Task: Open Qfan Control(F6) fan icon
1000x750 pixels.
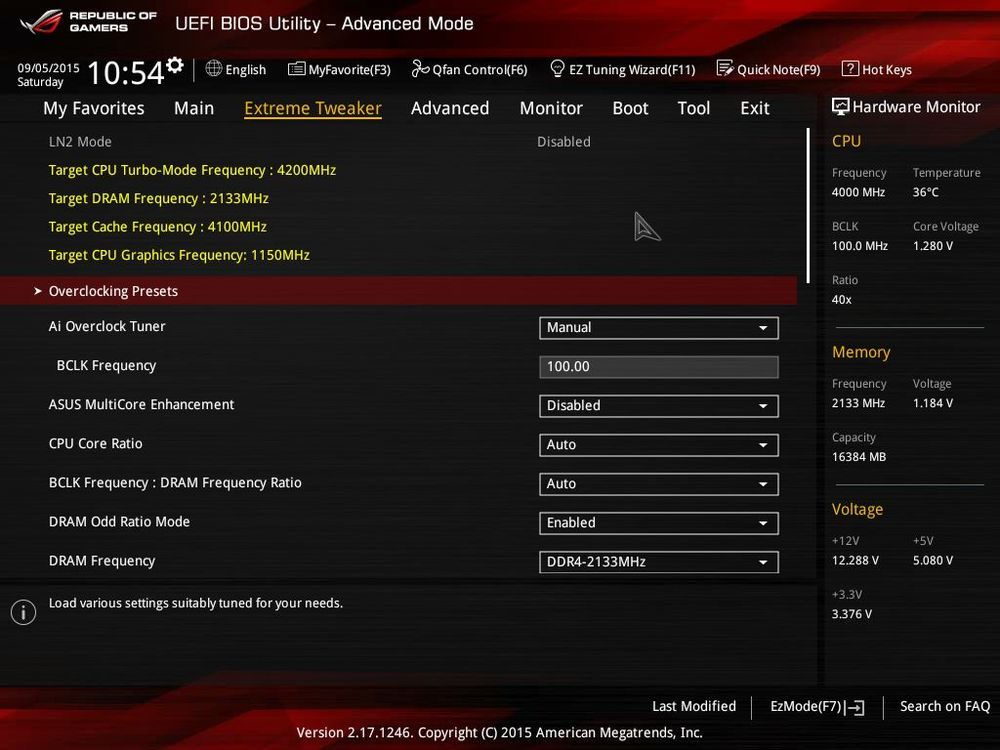Action: pos(420,68)
